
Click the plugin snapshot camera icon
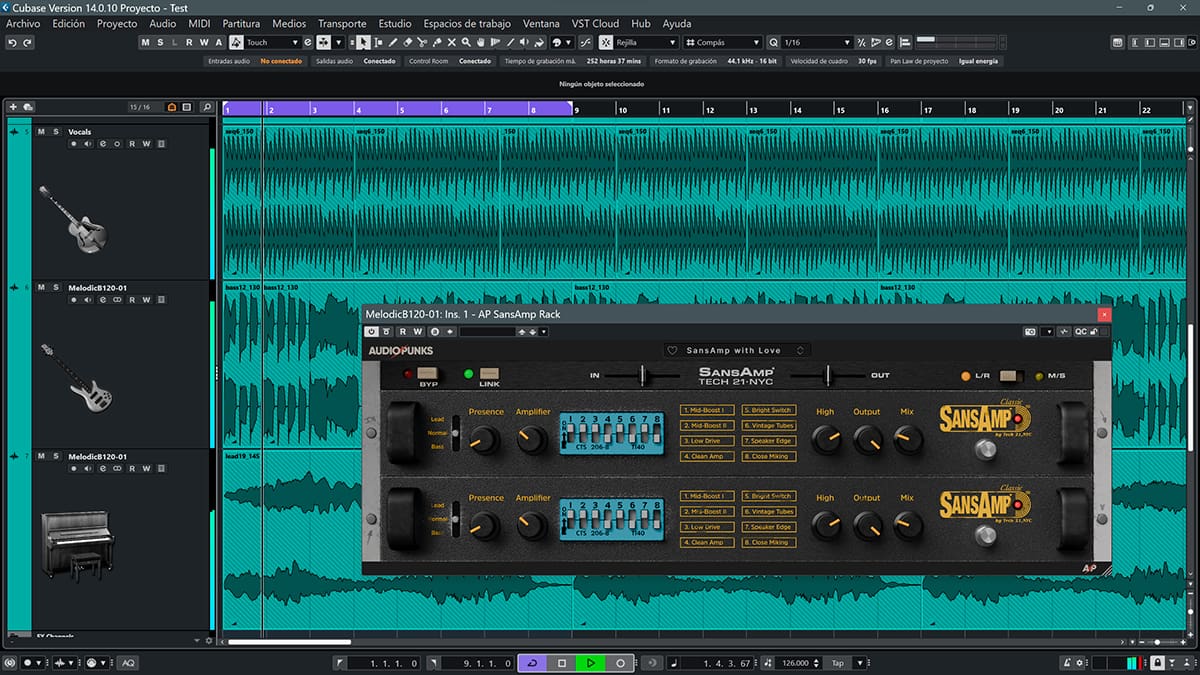click(x=1030, y=331)
